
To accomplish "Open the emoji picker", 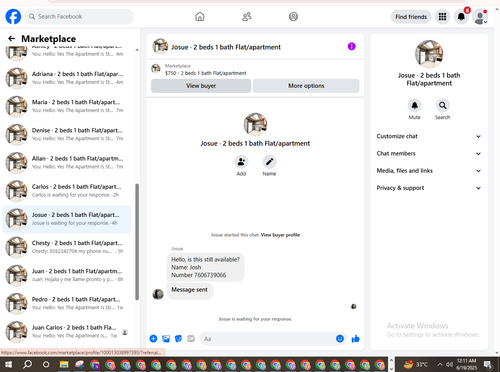I will coord(340,339).
